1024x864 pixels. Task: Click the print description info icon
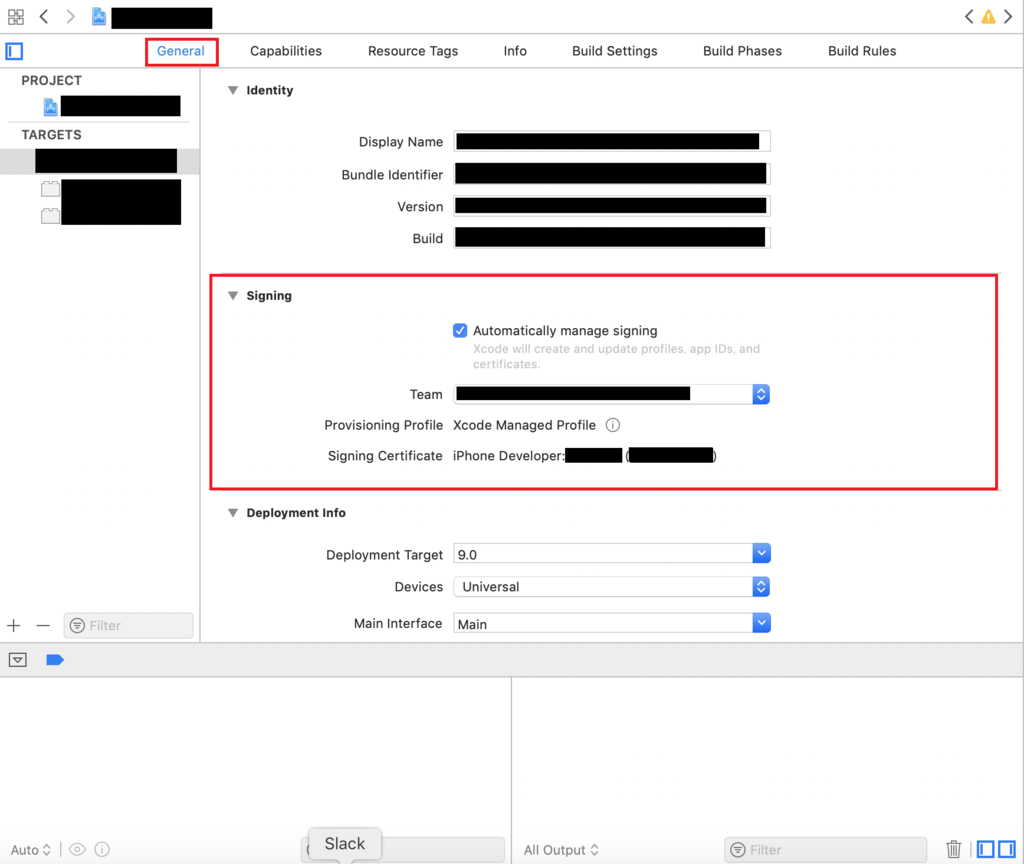point(102,850)
